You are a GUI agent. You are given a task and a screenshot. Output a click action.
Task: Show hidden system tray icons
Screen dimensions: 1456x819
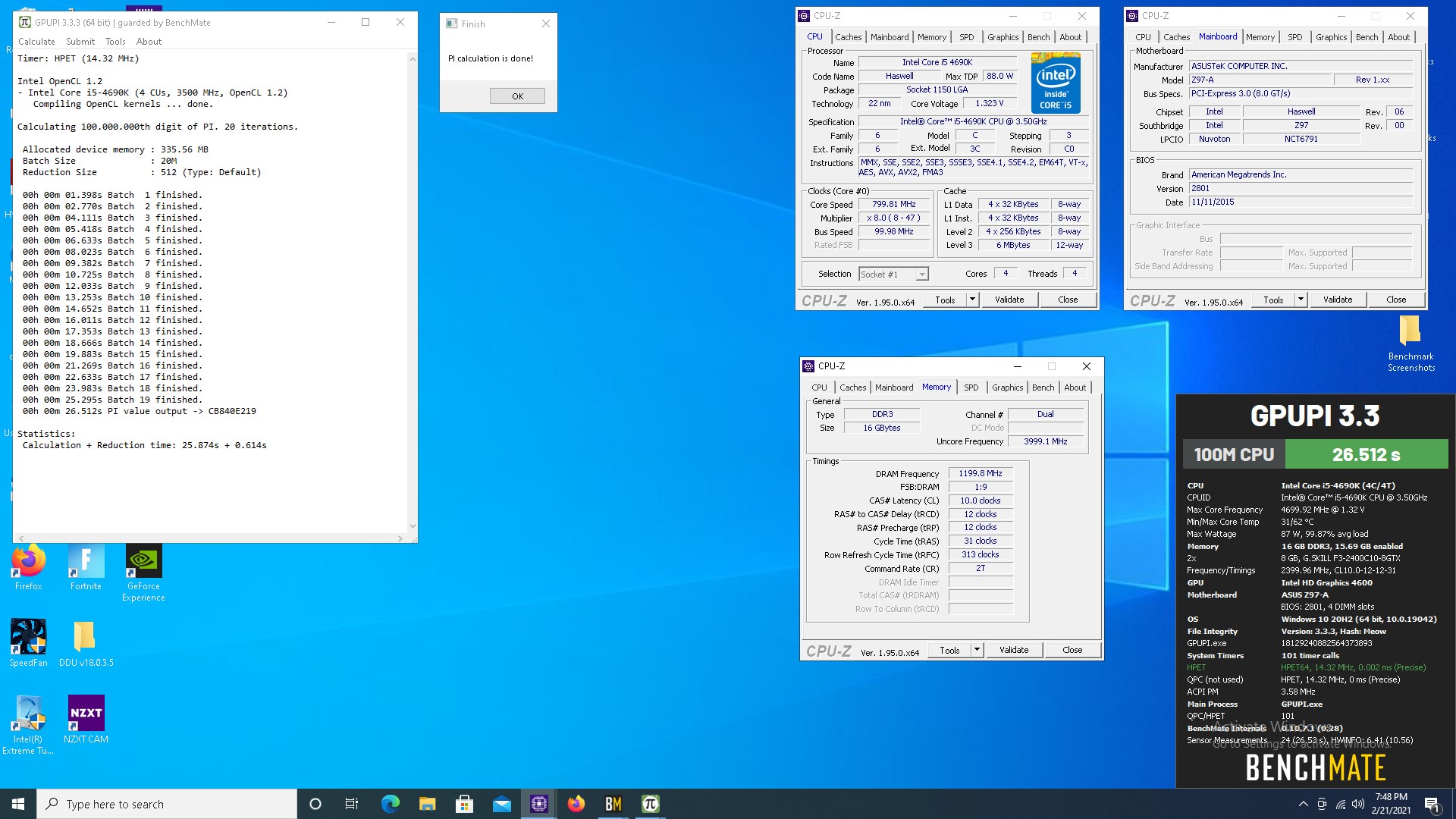(1303, 804)
